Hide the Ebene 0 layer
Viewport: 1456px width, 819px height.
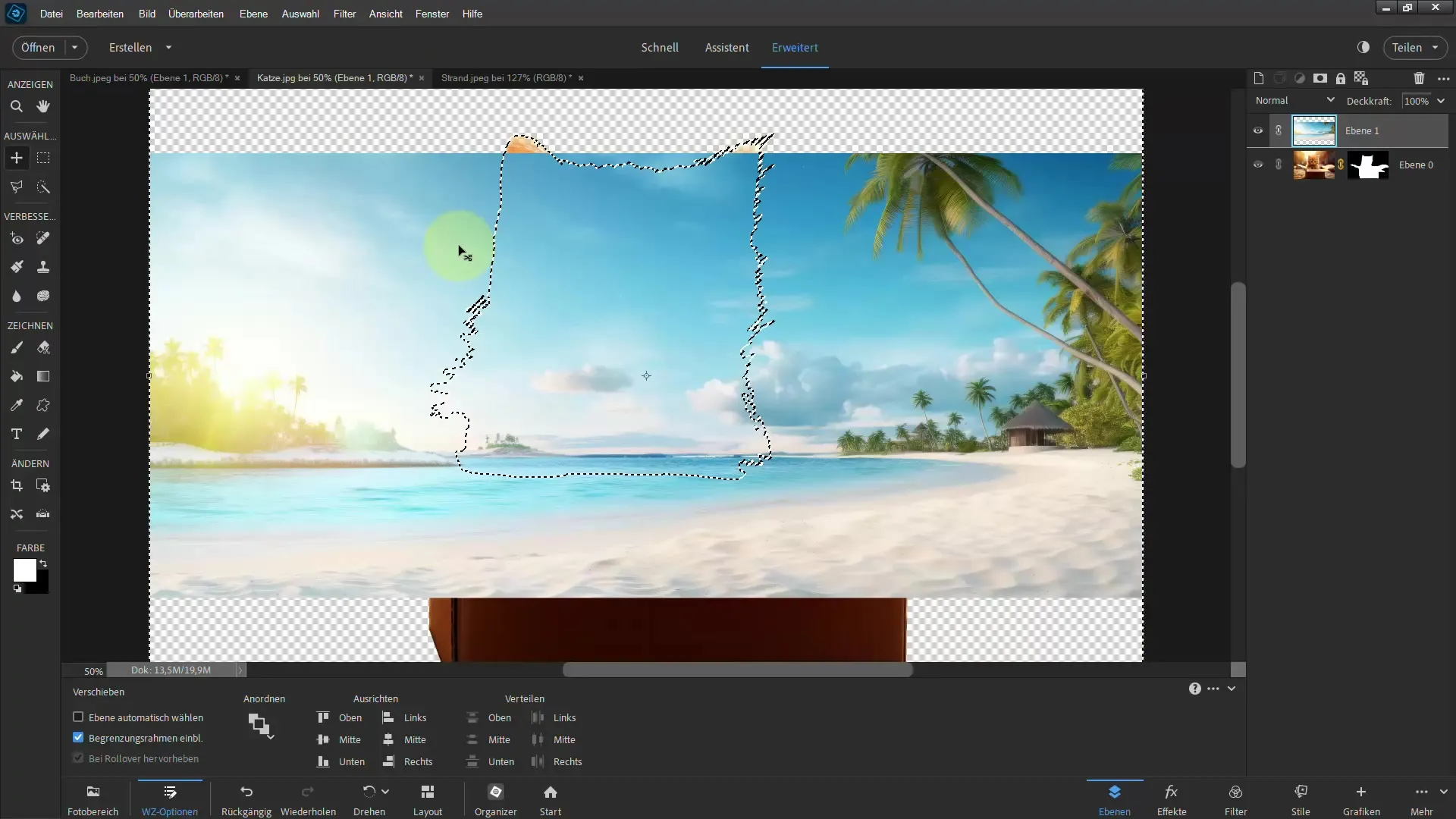tap(1258, 165)
